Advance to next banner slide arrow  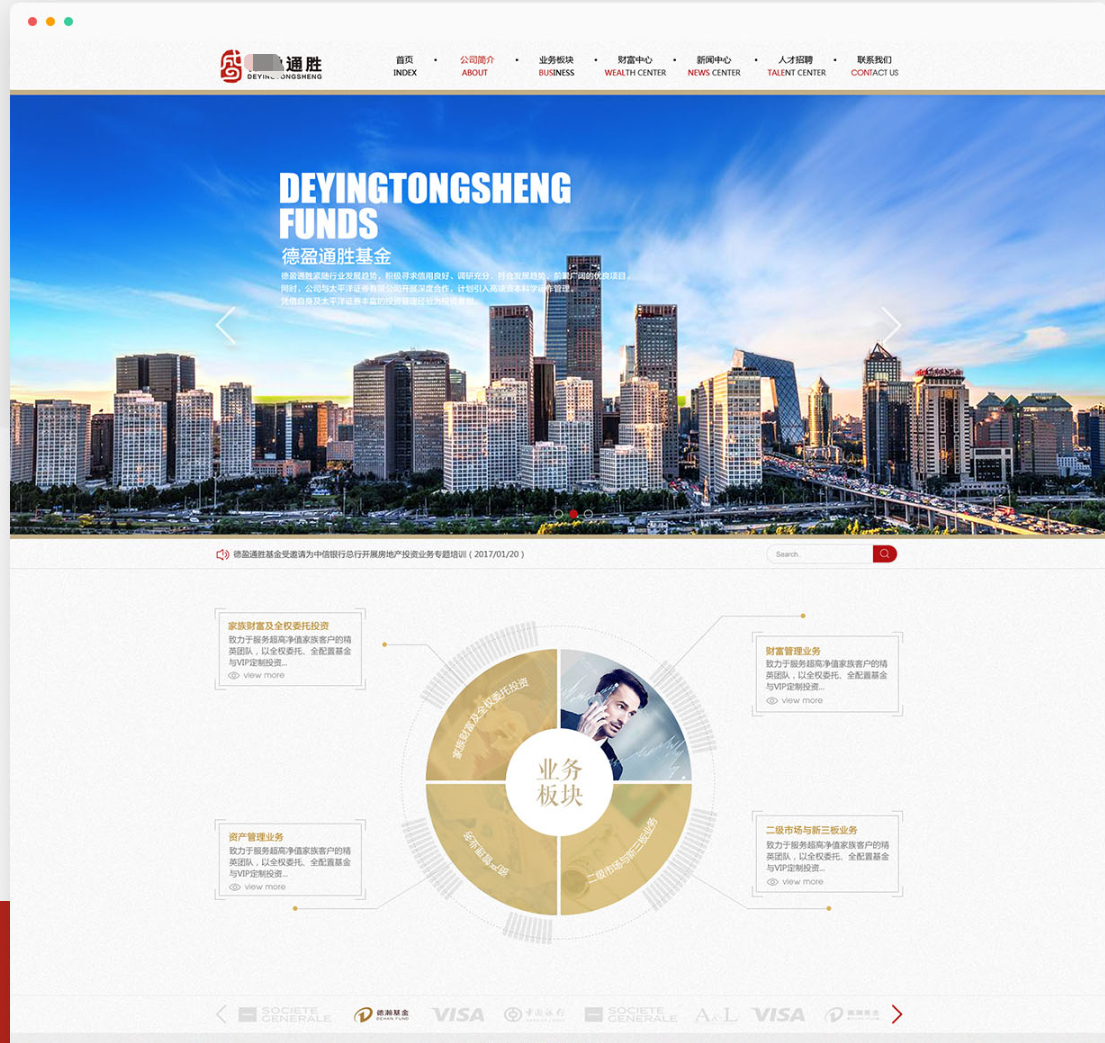tap(890, 326)
